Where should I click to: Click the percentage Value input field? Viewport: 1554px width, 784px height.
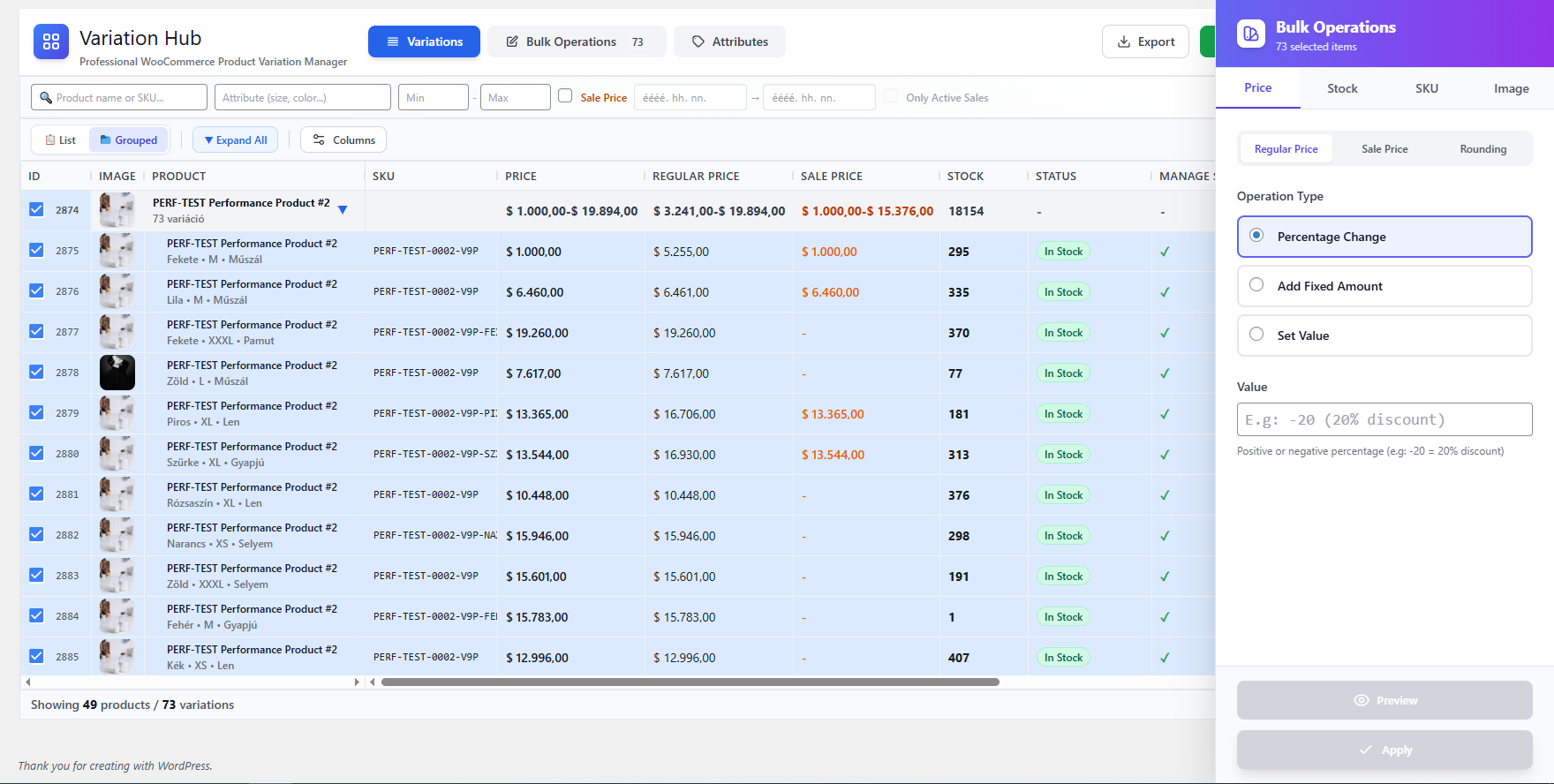(1384, 419)
